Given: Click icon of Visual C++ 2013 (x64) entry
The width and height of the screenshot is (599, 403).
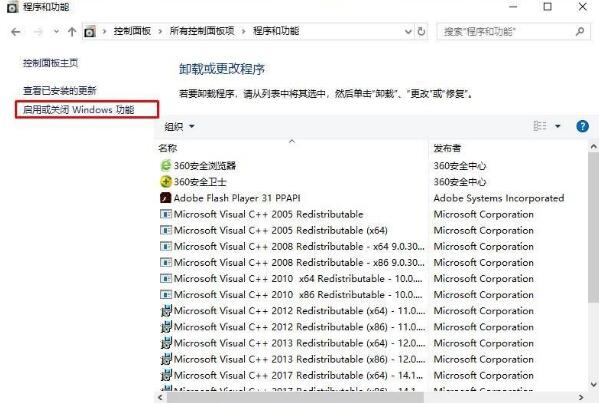Looking at the screenshot, I should pos(166,343).
